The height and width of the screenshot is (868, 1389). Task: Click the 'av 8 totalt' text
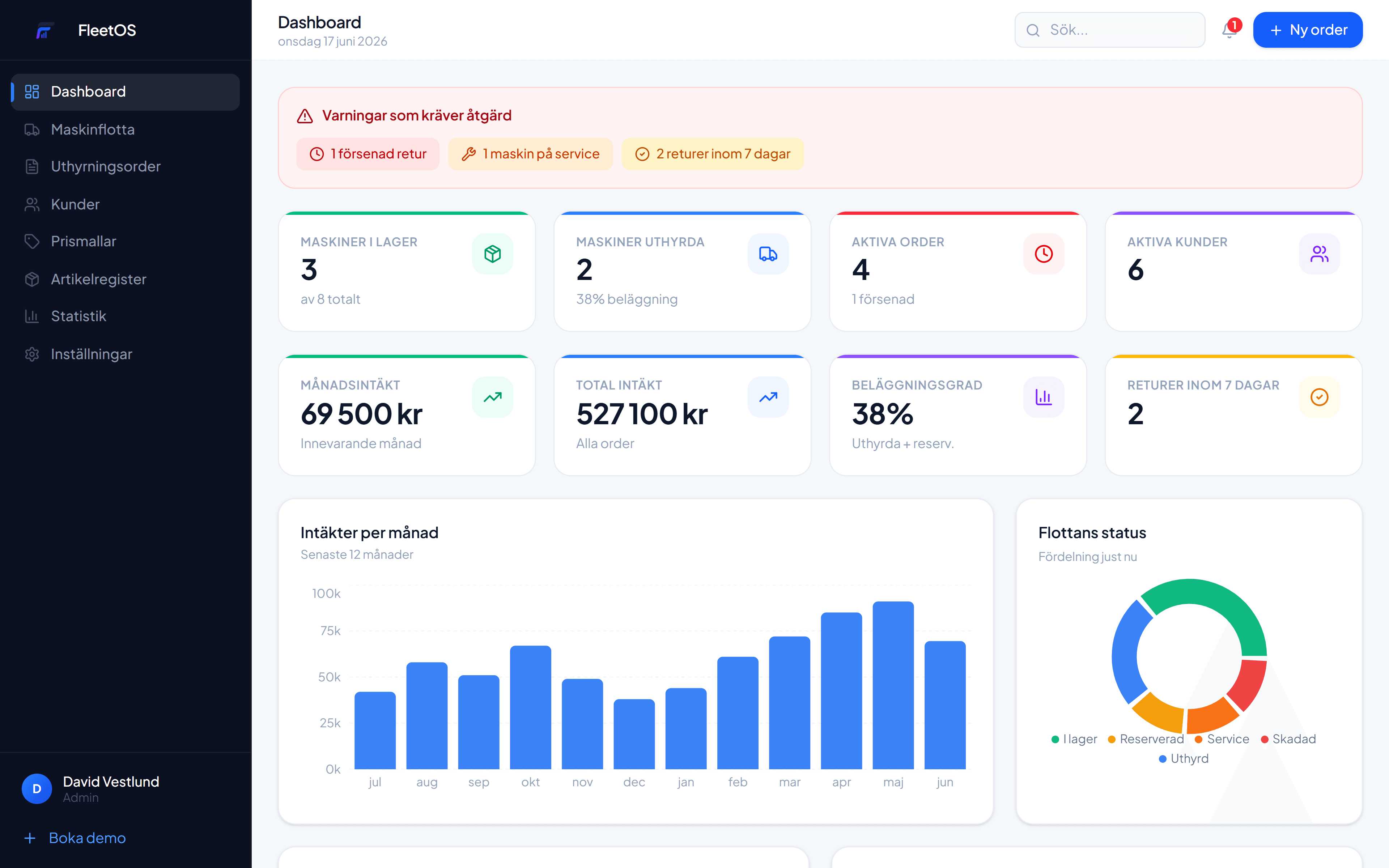point(331,300)
